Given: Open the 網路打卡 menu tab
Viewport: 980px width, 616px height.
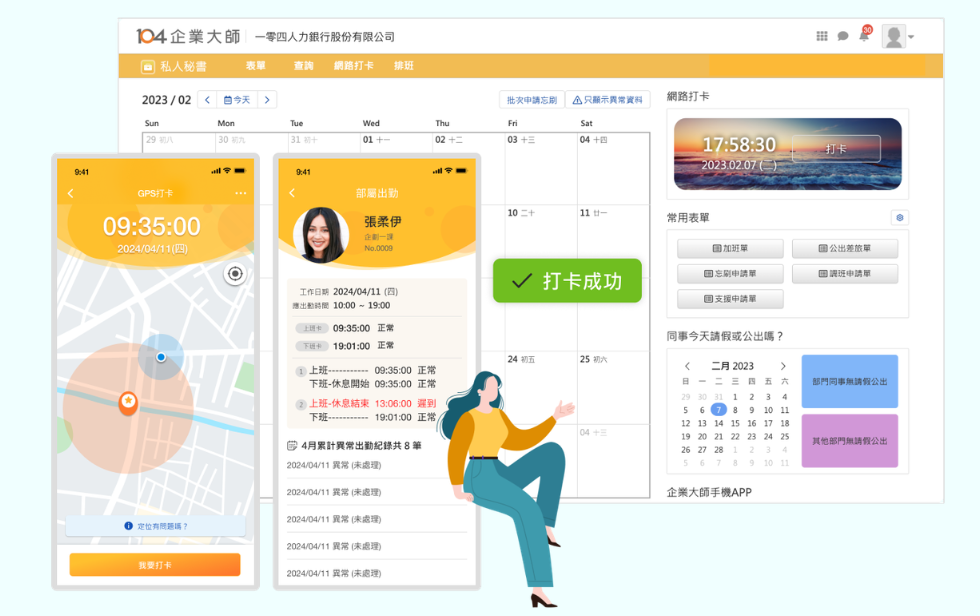Looking at the screenshot, I should coord(353,66).
